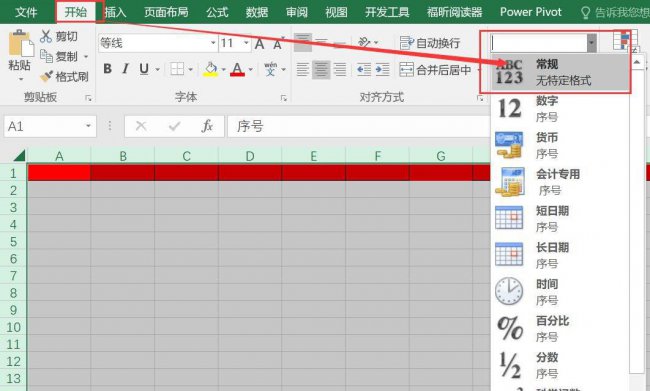Toggle italic formatting
The height and width of the screenshot is (391, 650).
(x=125, y=69)
